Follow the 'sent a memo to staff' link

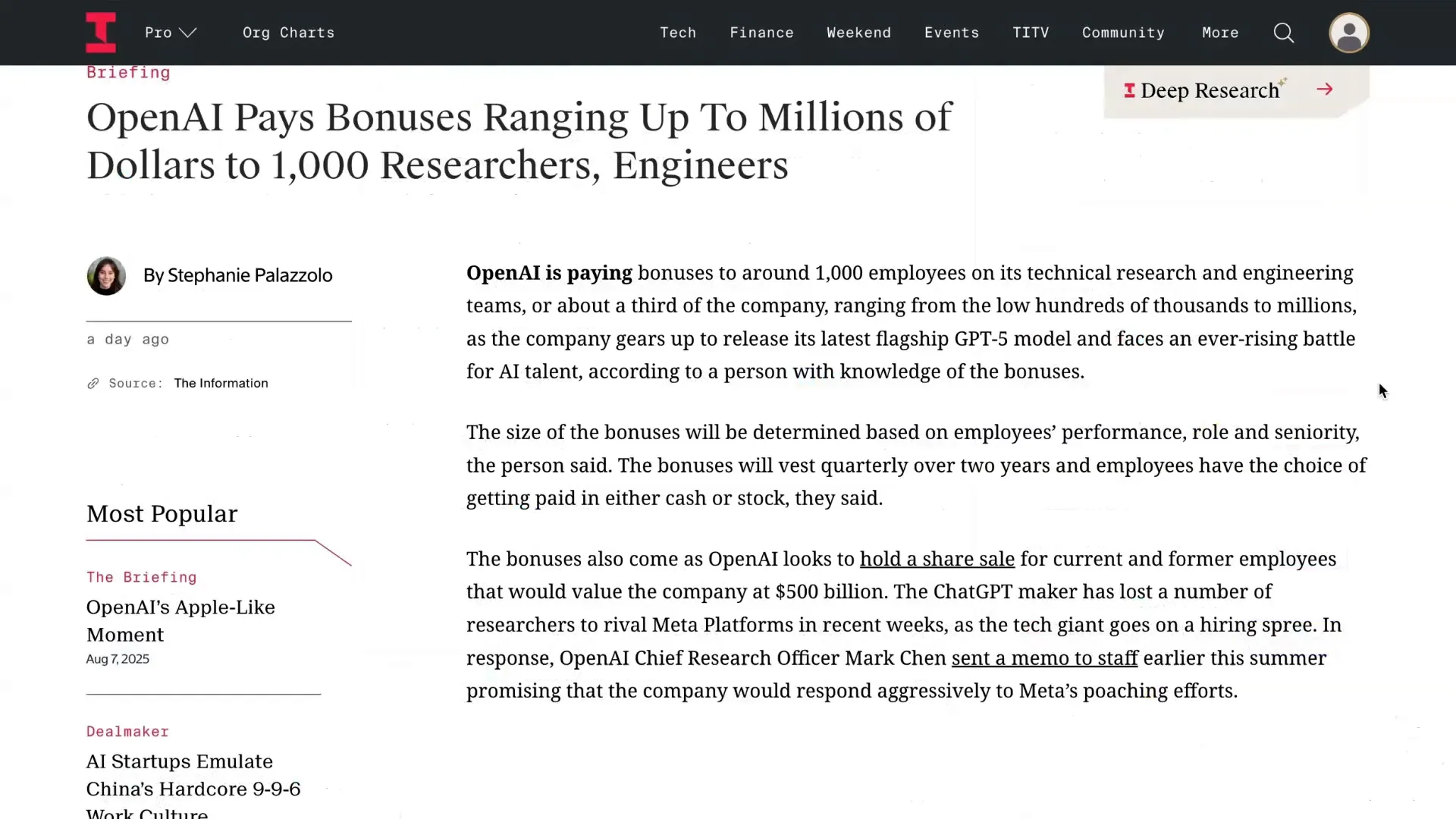[x=1044, y=658]
